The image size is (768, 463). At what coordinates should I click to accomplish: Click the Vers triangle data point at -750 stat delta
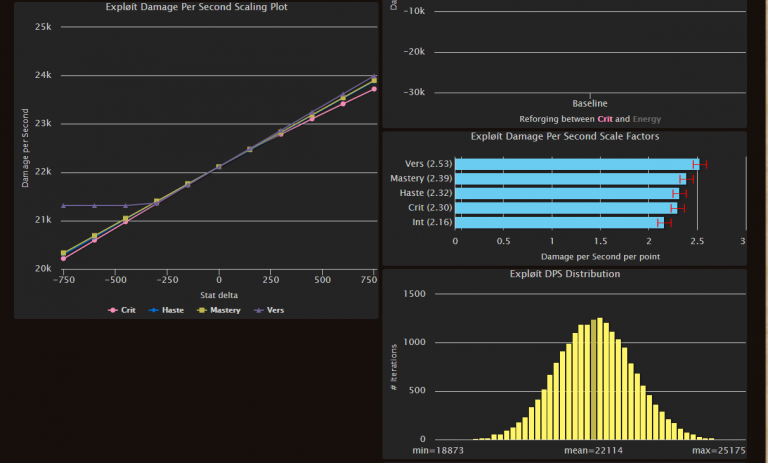click(64, 205)
